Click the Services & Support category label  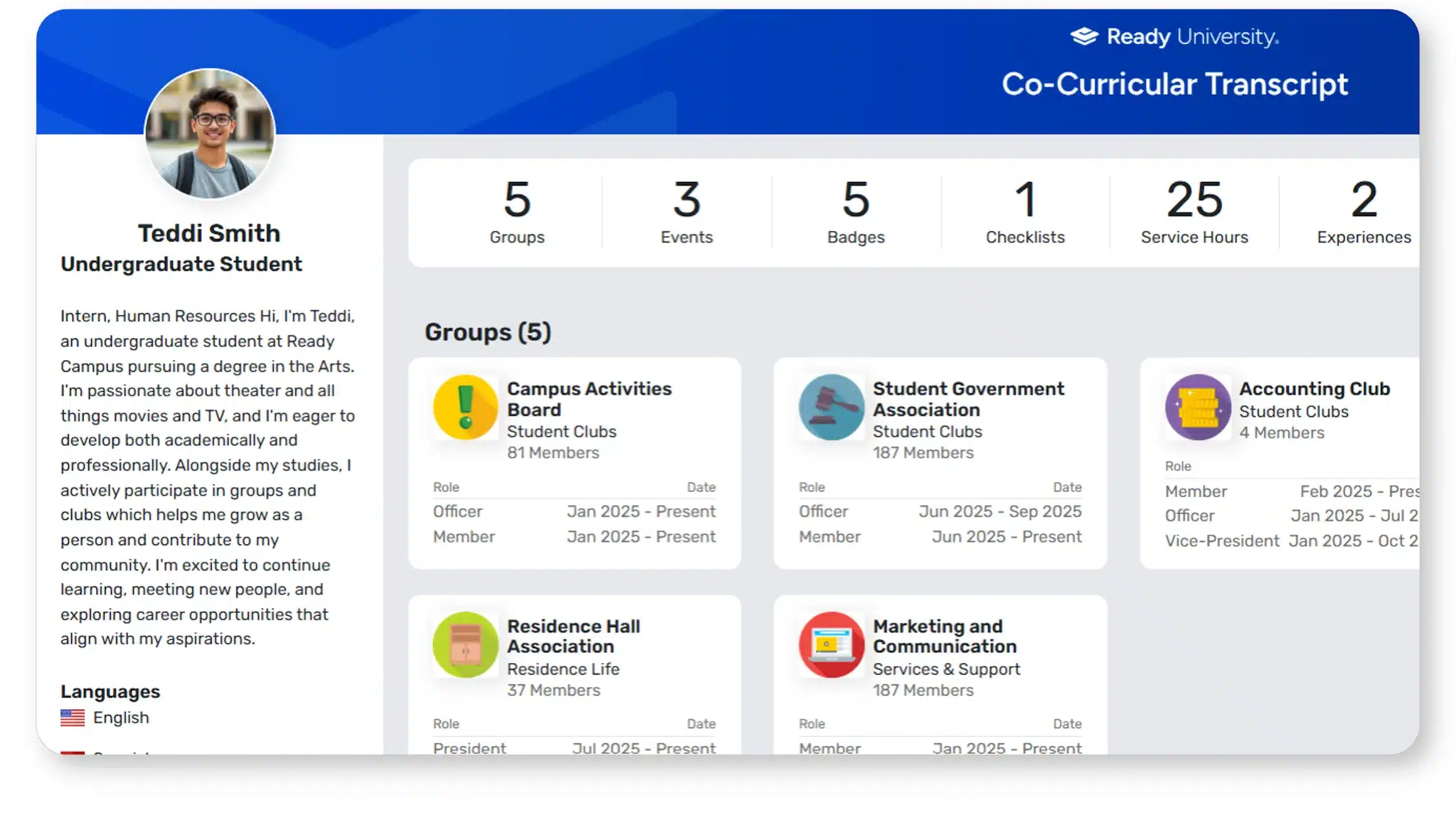tap(946, 669)
